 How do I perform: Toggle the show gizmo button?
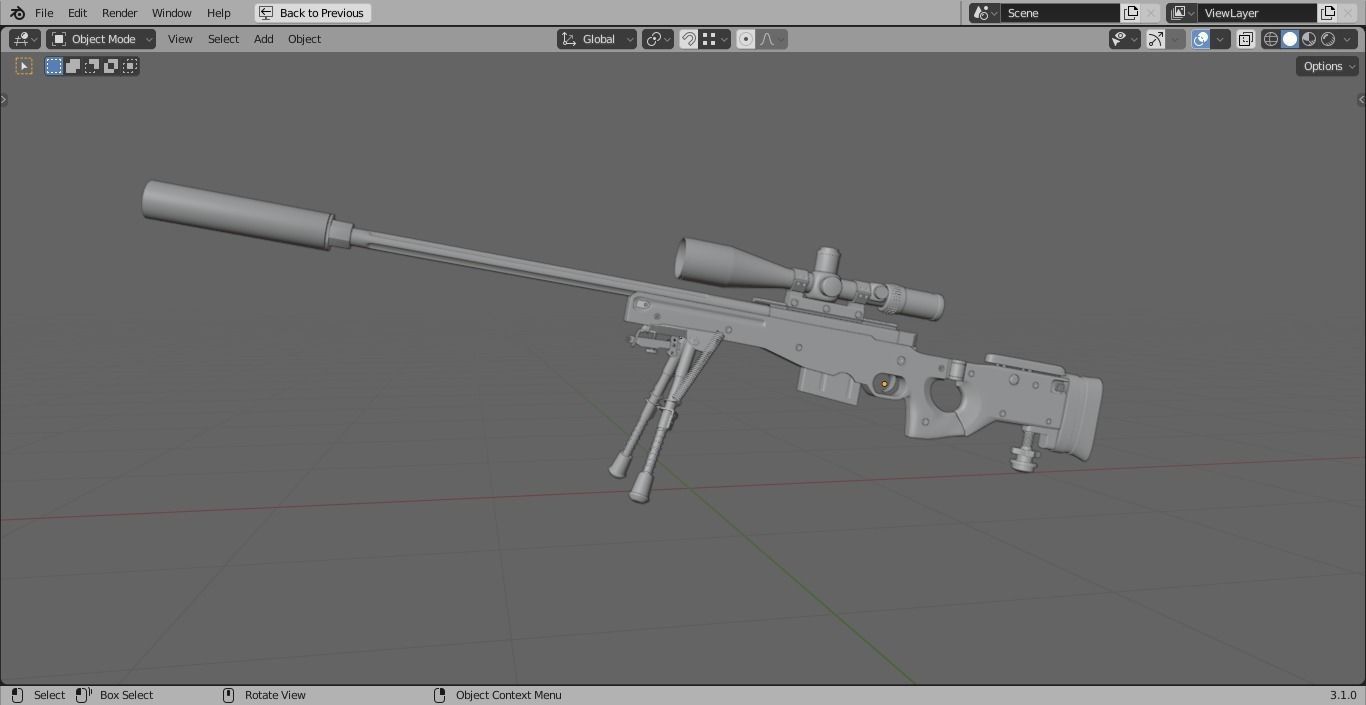[x=1156, y=39]
